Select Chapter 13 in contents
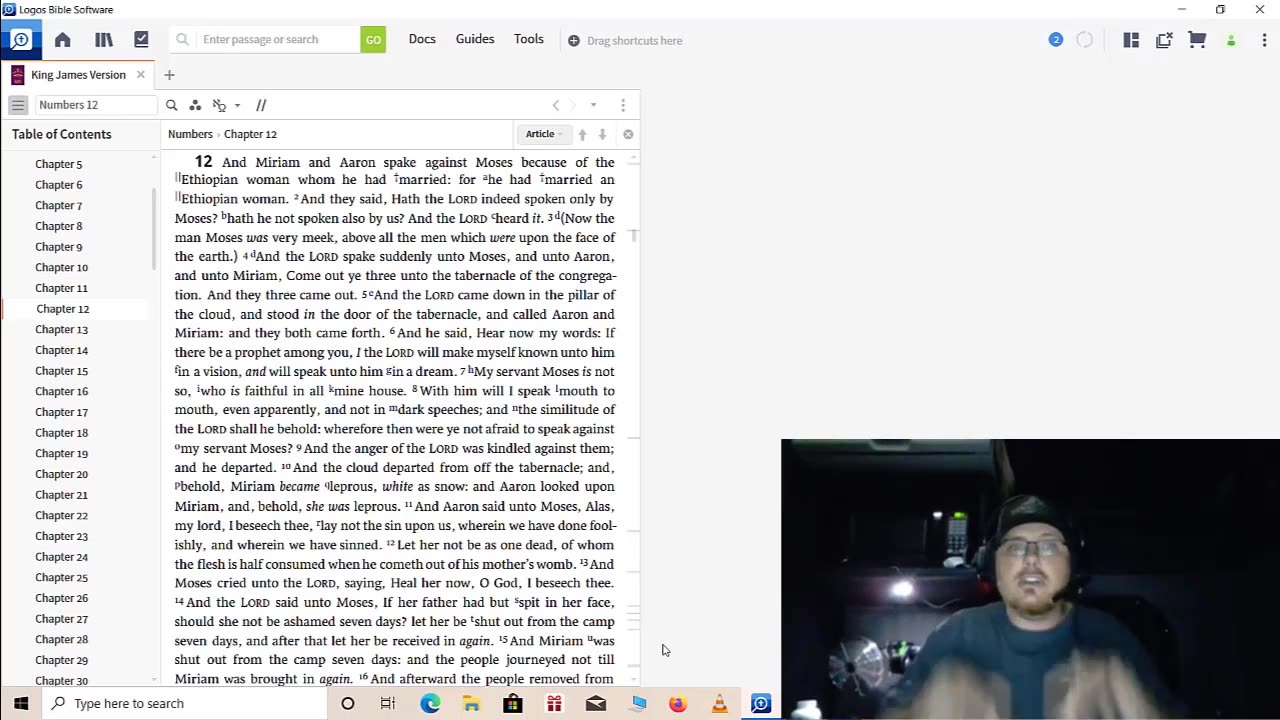 tap(62, 329)
